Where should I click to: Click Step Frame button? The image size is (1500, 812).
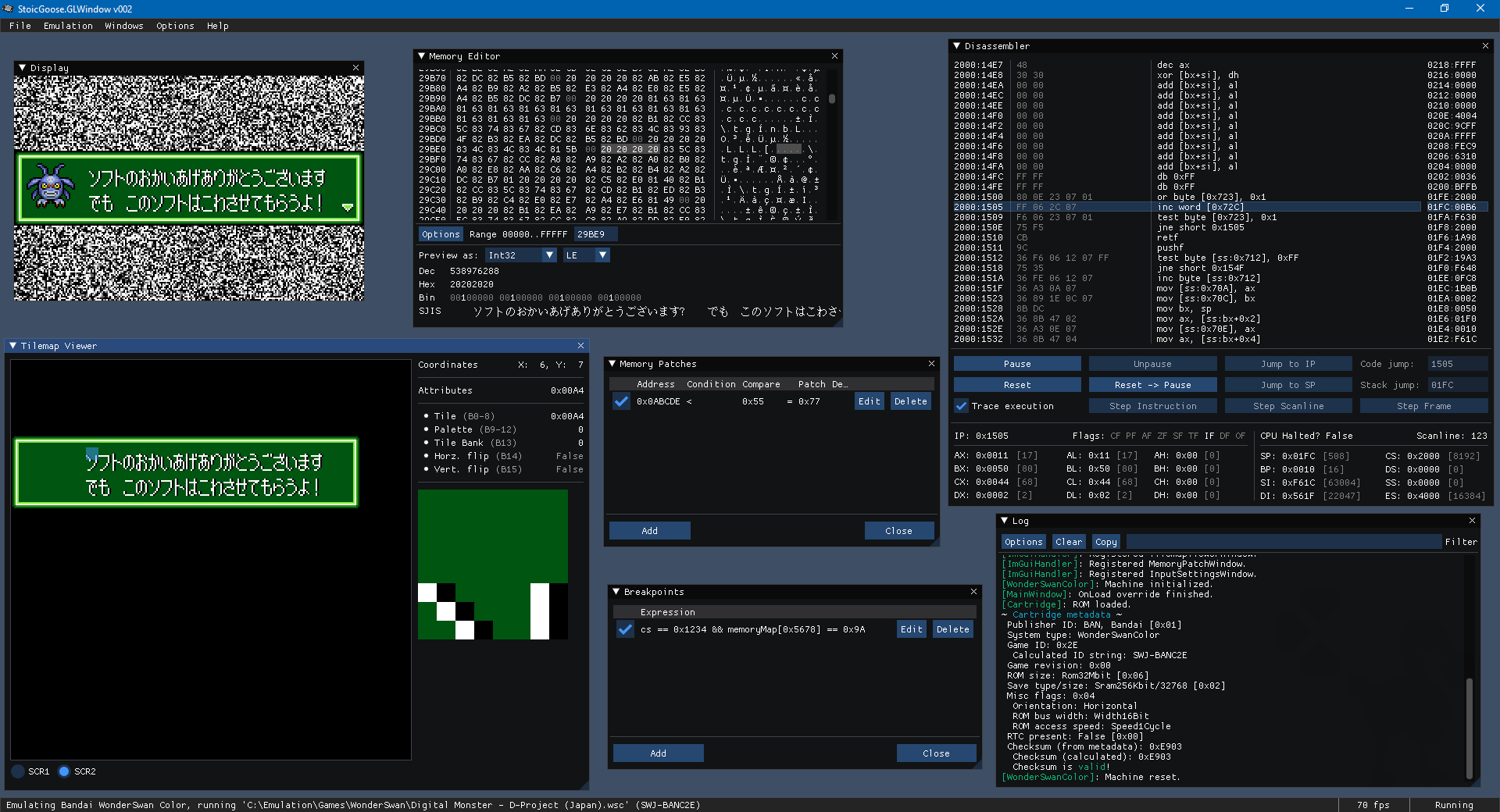(x=1423, y=406)
